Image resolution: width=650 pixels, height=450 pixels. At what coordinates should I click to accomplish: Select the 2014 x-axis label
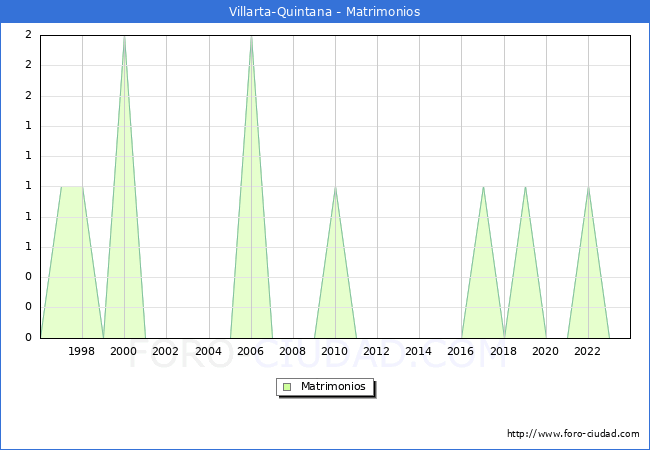click(x=419, y=351)
